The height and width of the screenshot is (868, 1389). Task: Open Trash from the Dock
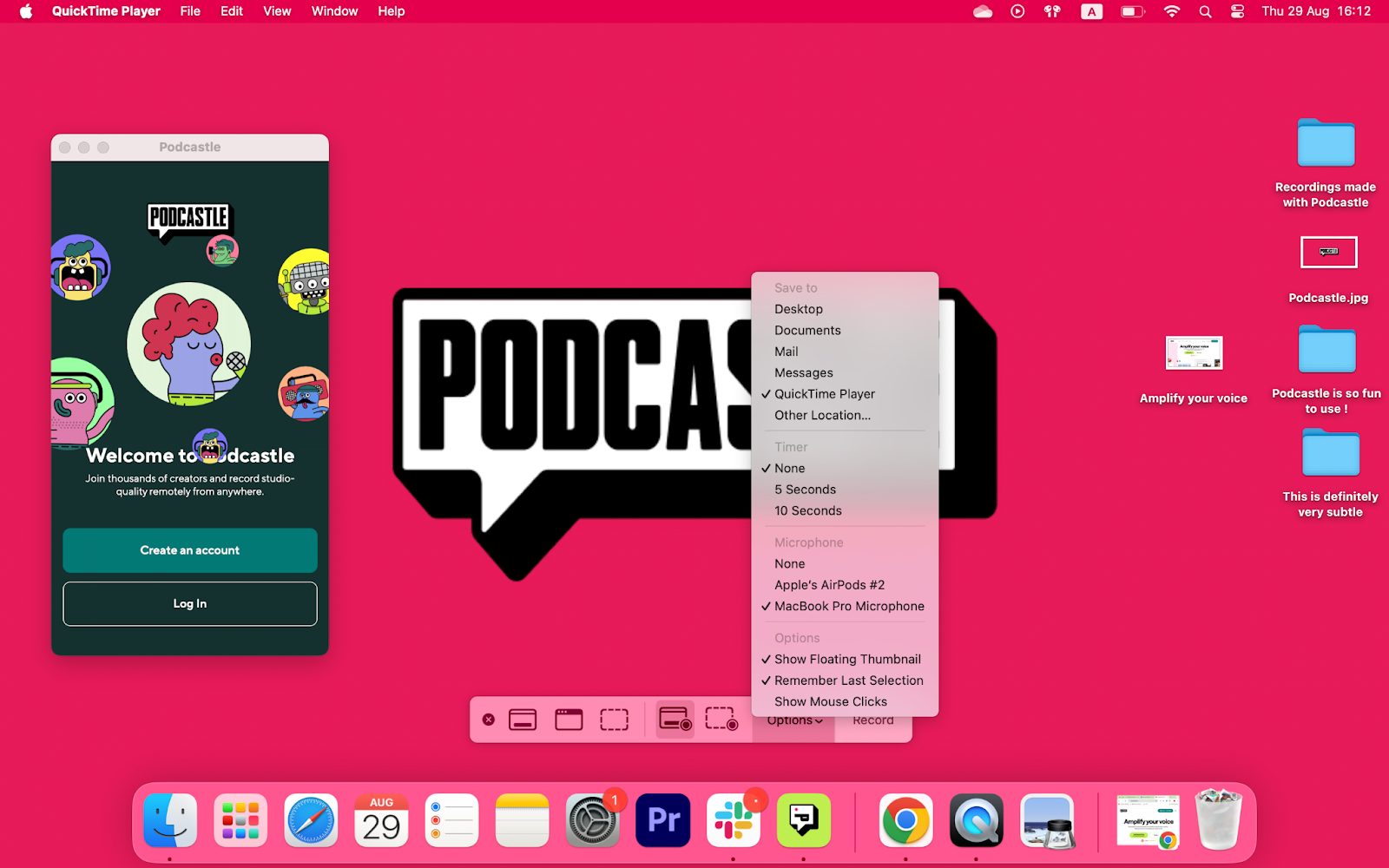[x=1219, y=819]
